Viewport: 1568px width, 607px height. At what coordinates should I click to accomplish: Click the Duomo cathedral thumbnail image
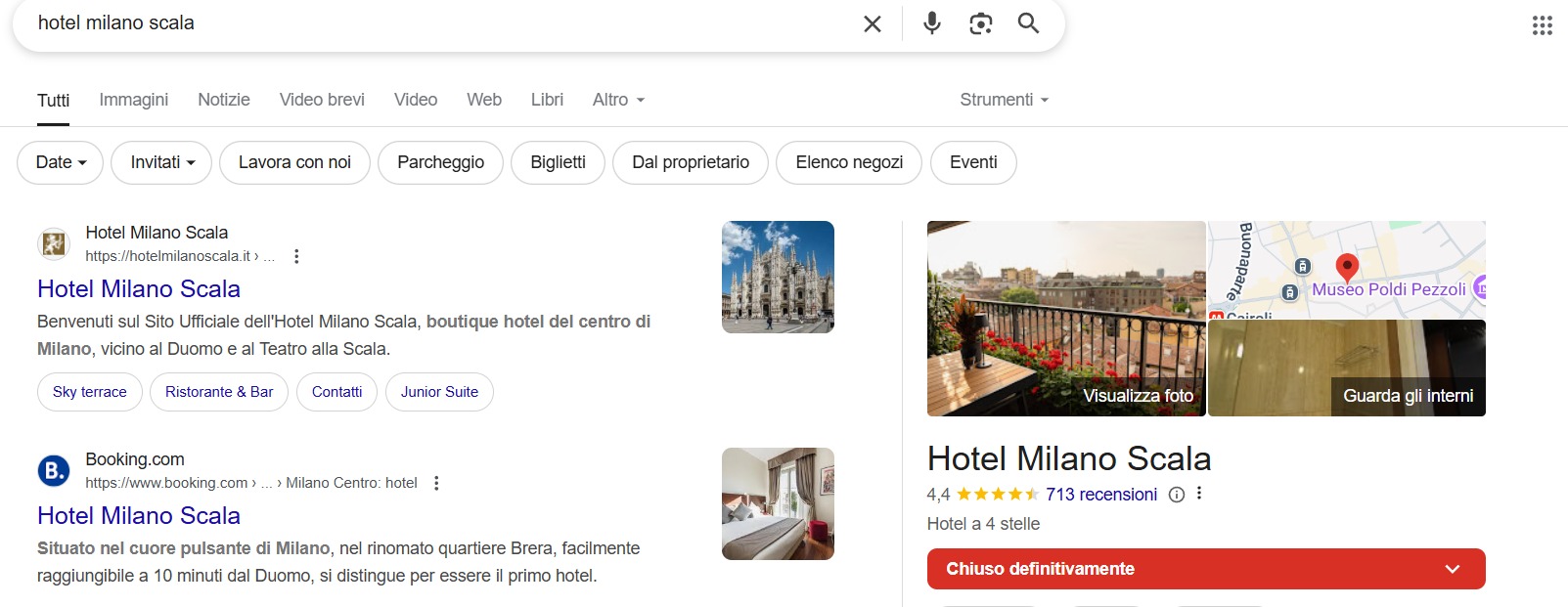click(778, 277)
